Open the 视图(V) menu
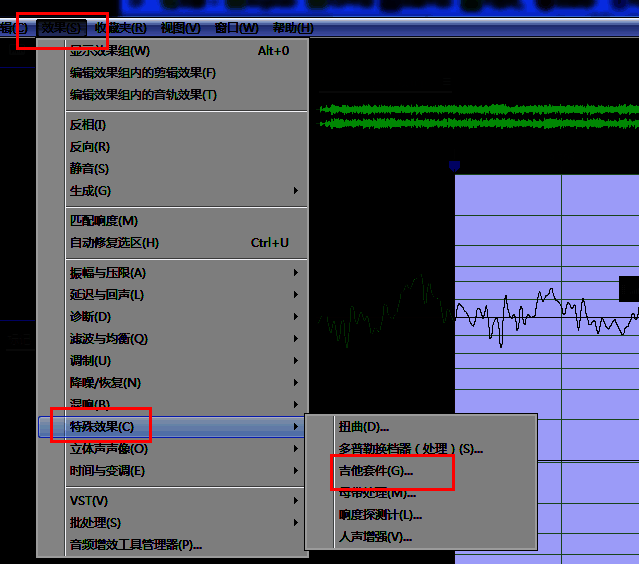Viewport: 639px width, 564px height. click(180, 28)
